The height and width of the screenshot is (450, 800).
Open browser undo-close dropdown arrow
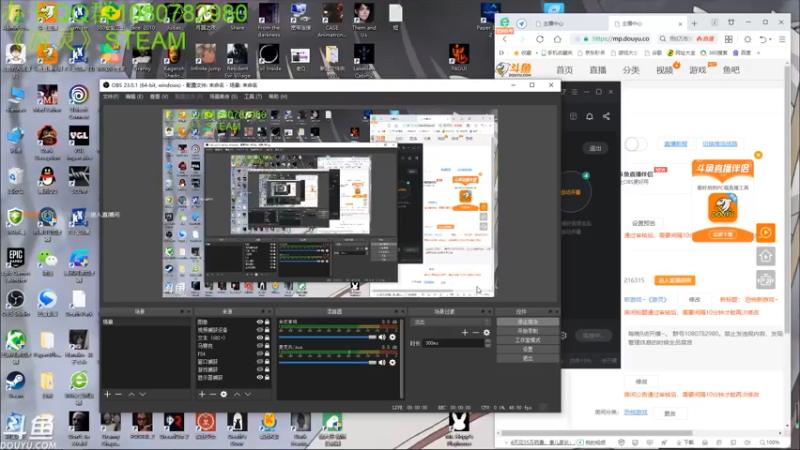click(771, 39)
